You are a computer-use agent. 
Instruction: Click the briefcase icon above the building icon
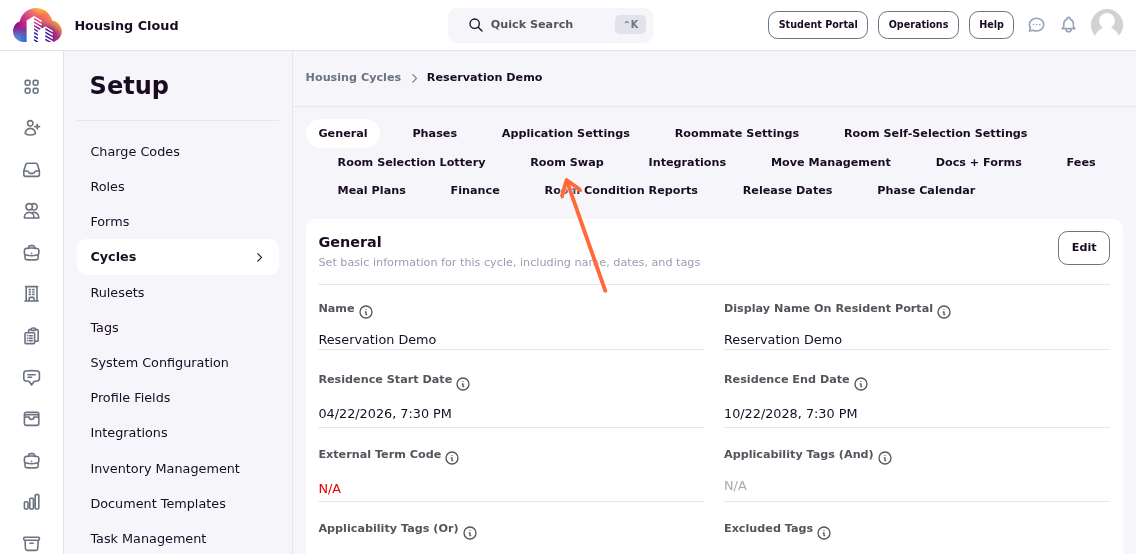pyautogui.click(x=31, y=253)
